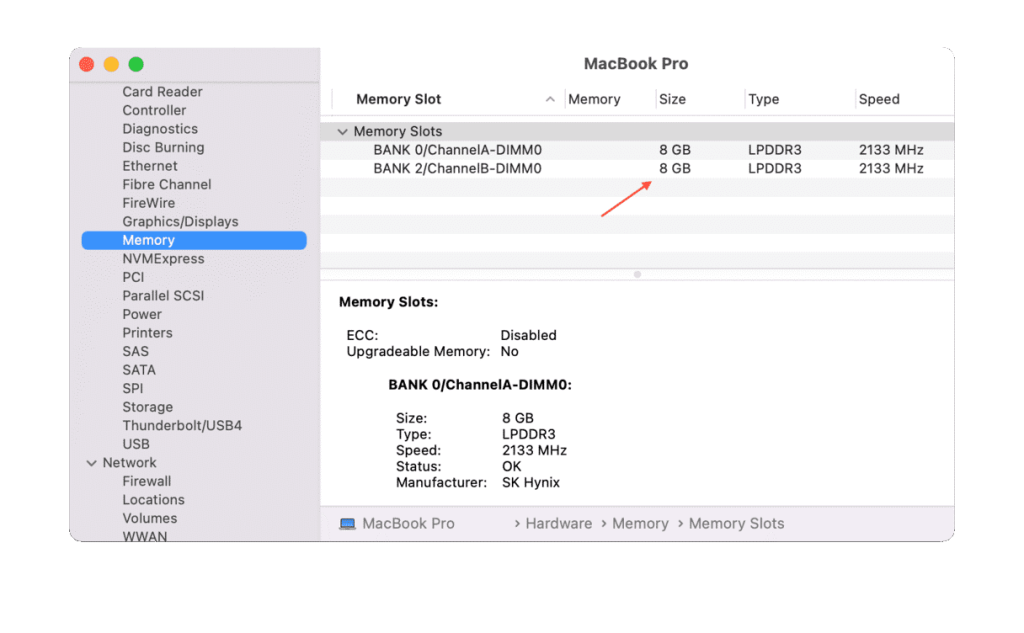Screen dimensions: 1024x633
Task: Select the highlighted Memory sidebar item
Action: [194, 240]
